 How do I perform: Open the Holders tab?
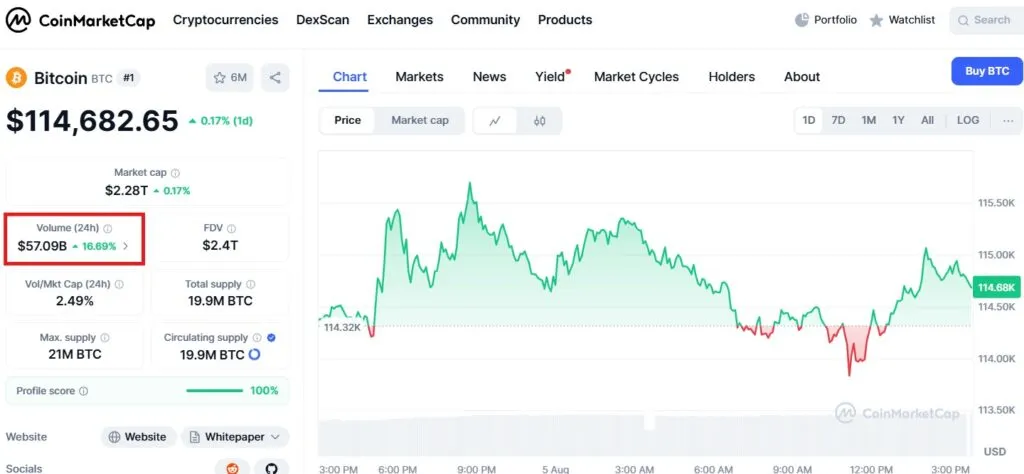click(x=731, y=77)
